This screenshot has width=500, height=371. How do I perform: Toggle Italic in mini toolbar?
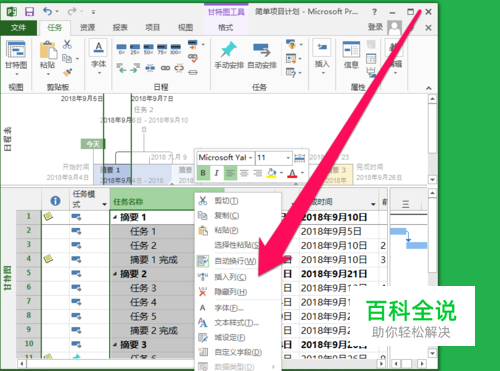[216, 173]
